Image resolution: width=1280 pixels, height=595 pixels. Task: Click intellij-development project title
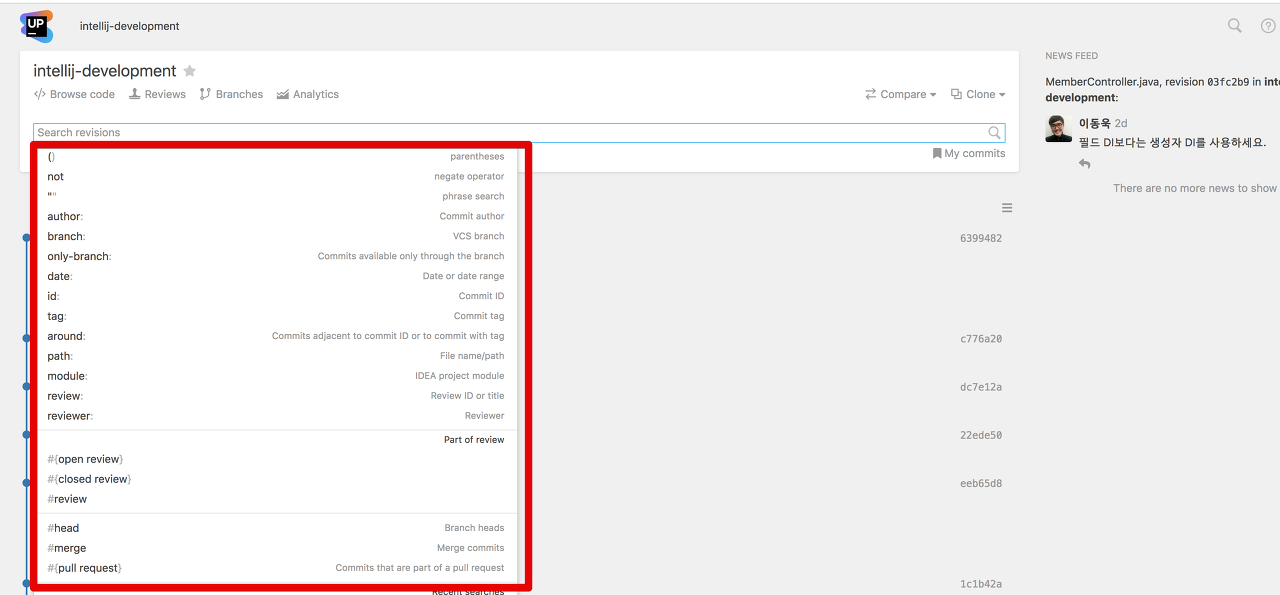[x=105, y=71]
